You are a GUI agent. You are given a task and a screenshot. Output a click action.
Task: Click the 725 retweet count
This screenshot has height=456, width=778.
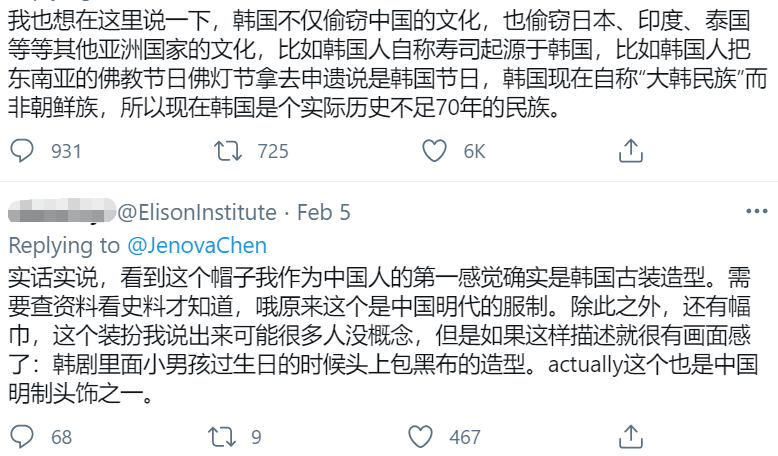pos(271,152)
